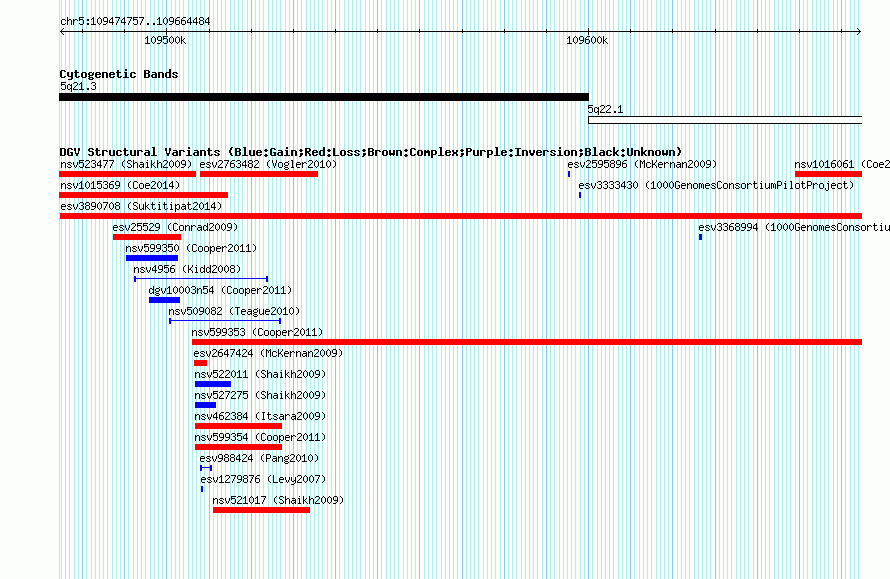Click the 5q22.1 band label
This screenshot has width=890, height=579.
[605, 109]
